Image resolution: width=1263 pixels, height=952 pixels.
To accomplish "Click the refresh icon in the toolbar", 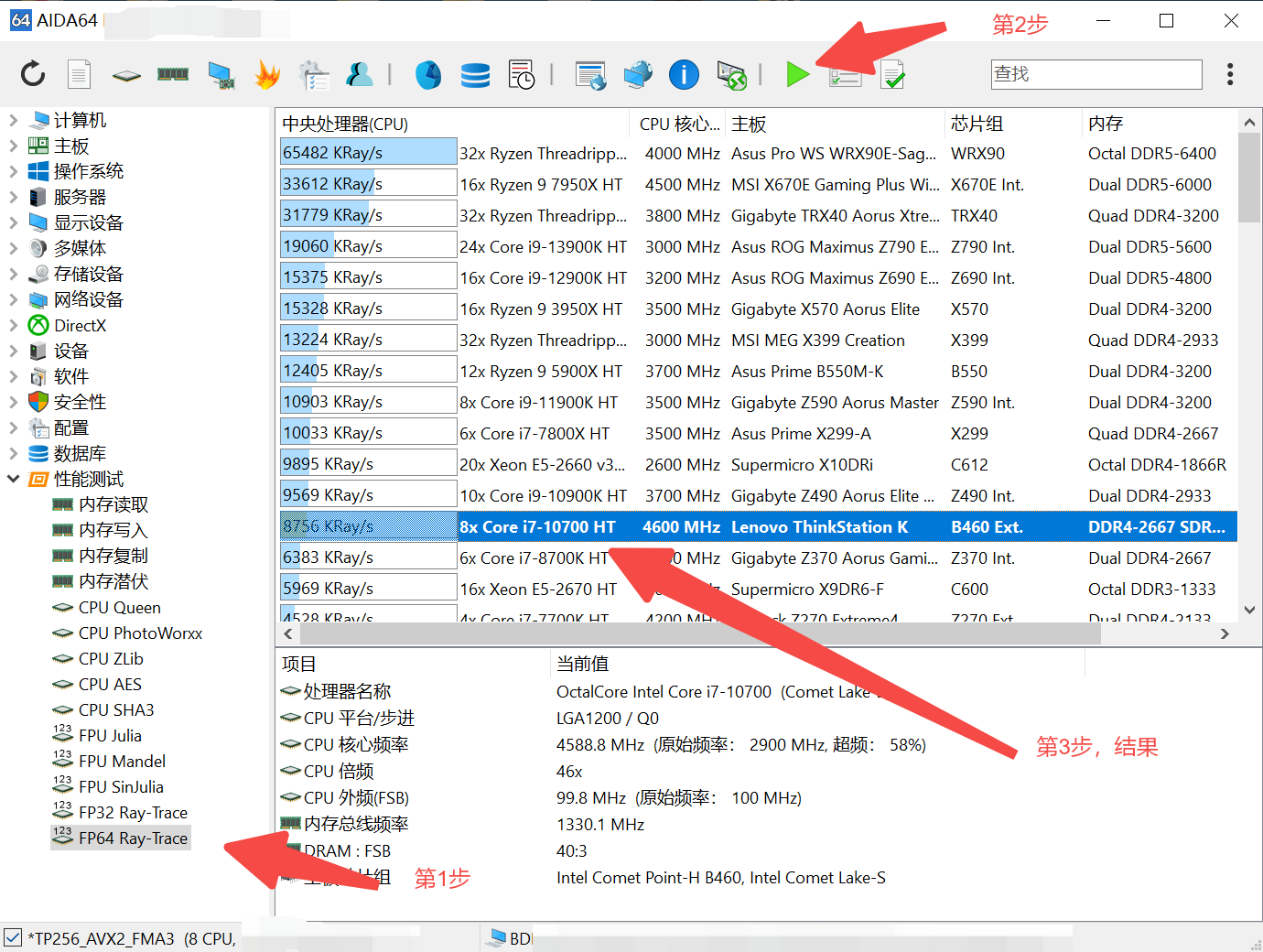I will tap(33, 74).
